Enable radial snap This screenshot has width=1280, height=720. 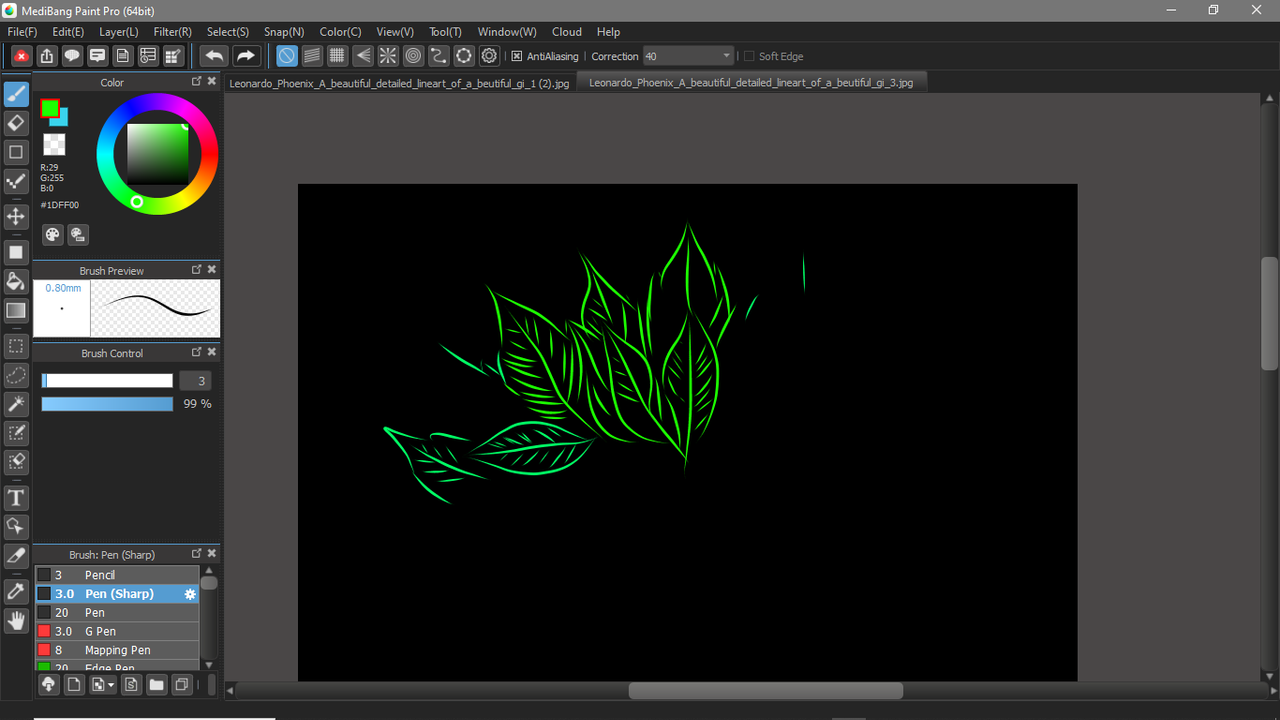click(x=388, y=56)
